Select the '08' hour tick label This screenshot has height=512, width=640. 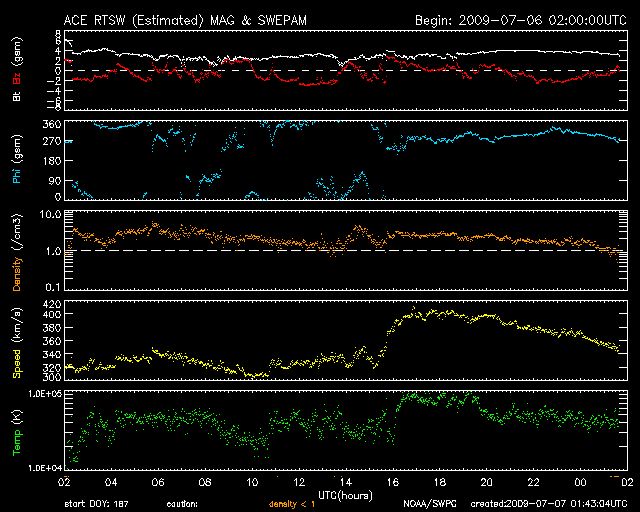click(x=205, y=483)
